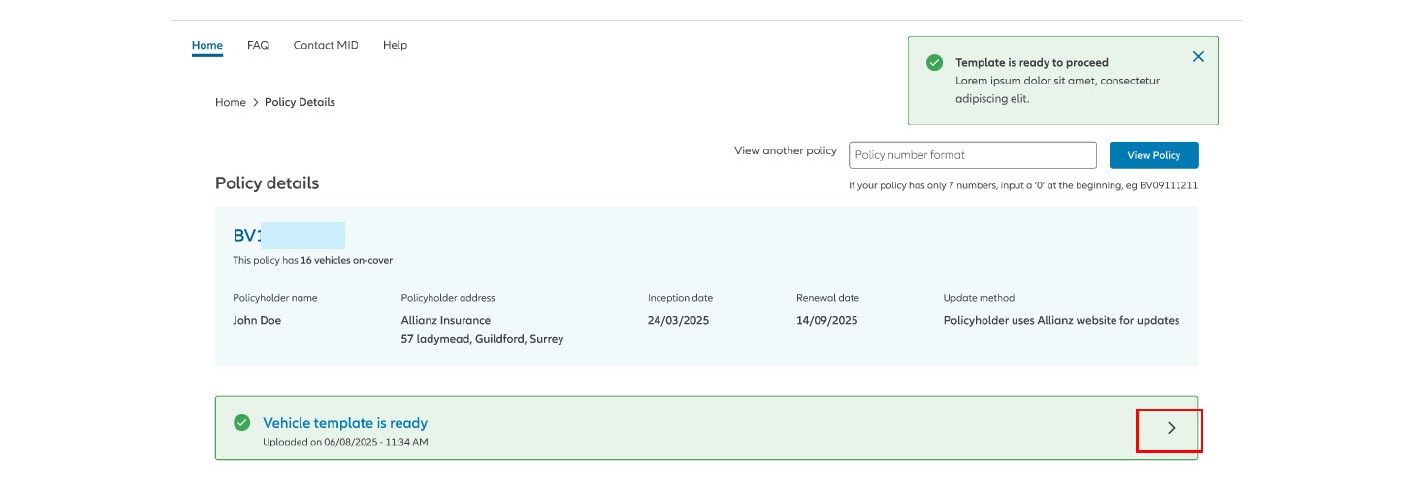Image resolution: width=1414 pixels, height=490 pixels.
Task: Click the View another policy label
Action: (x=785, y=151)
